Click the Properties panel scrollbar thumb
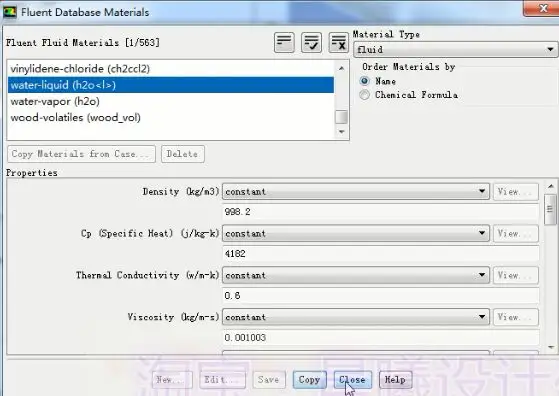This screenshot has height=396, width=559. (x=551, y=210)
